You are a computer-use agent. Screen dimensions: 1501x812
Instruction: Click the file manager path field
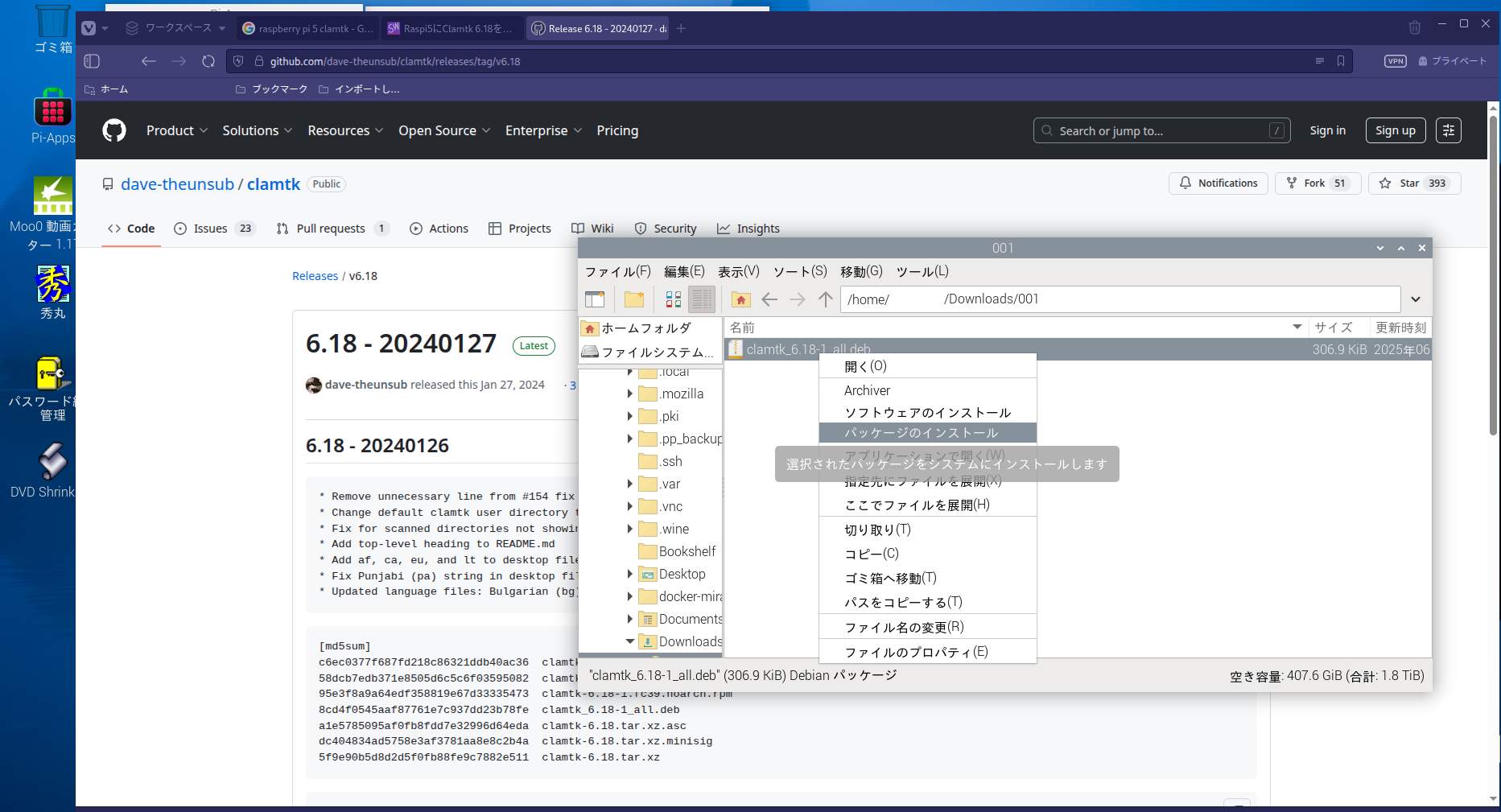pyautogui.click(x=1120, y=299)
